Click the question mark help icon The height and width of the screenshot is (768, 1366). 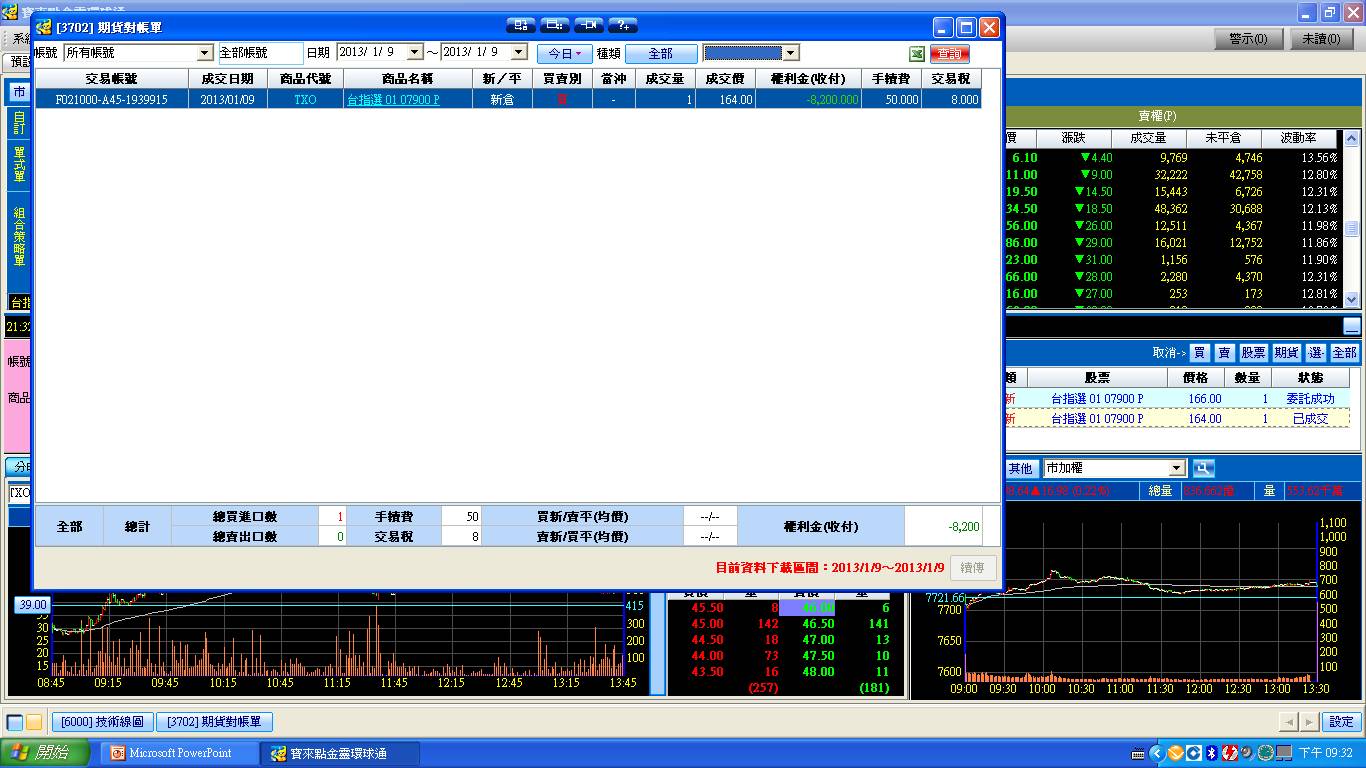(x=622, y=25)
